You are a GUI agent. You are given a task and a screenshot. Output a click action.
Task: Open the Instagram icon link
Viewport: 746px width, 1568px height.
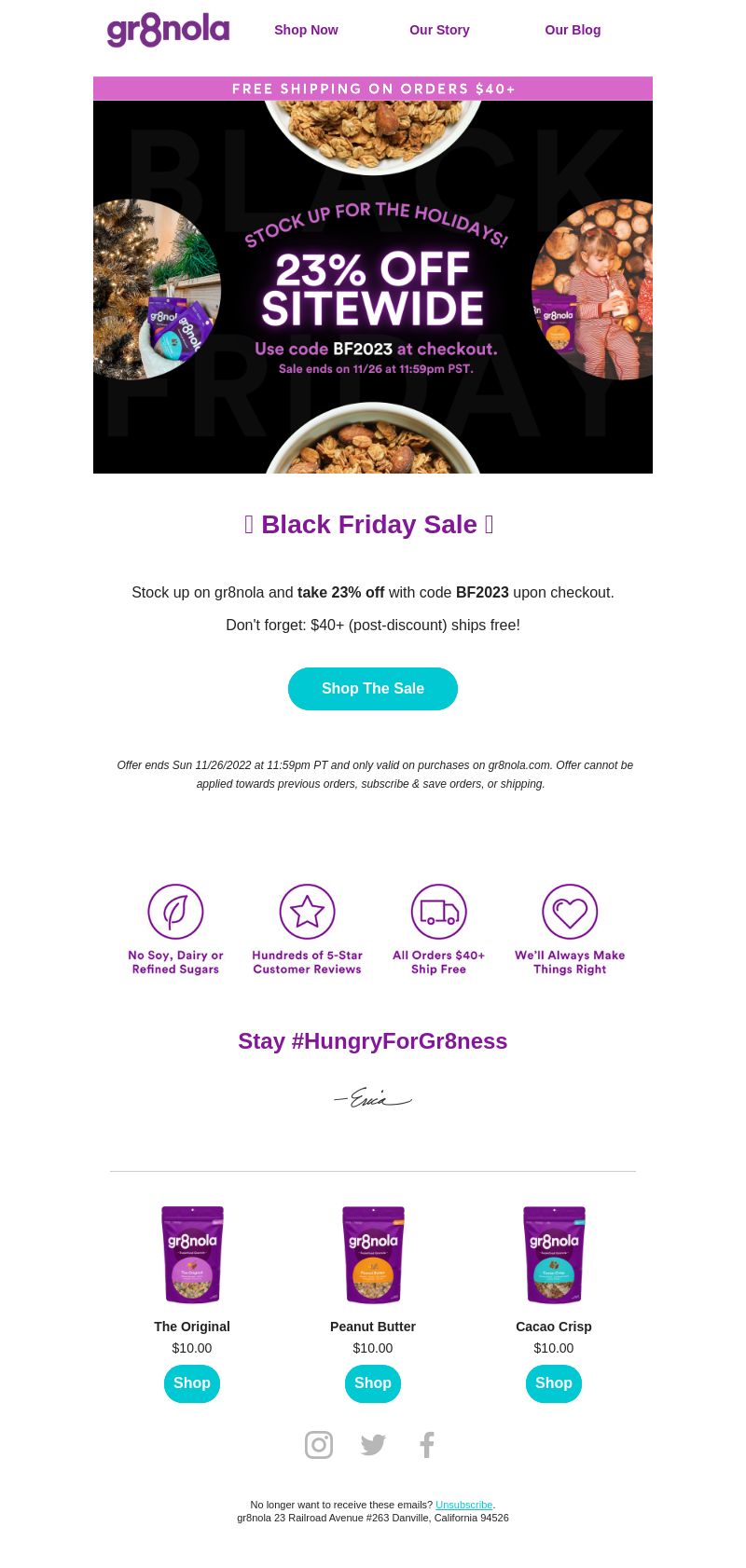click(x=319, y=1445)
